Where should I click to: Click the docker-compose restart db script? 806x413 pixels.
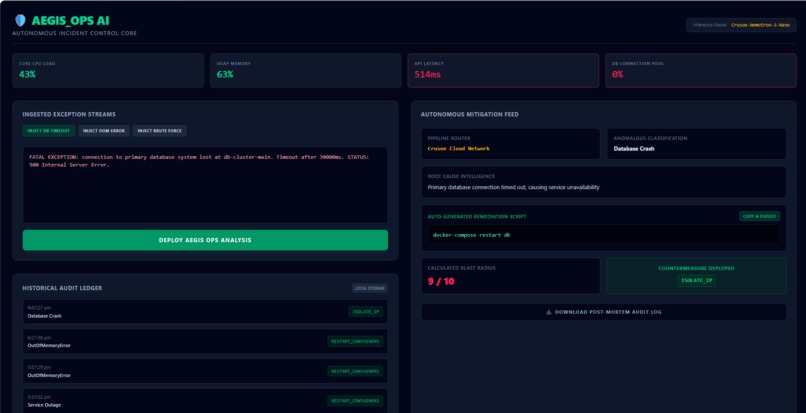click(471, 235)
